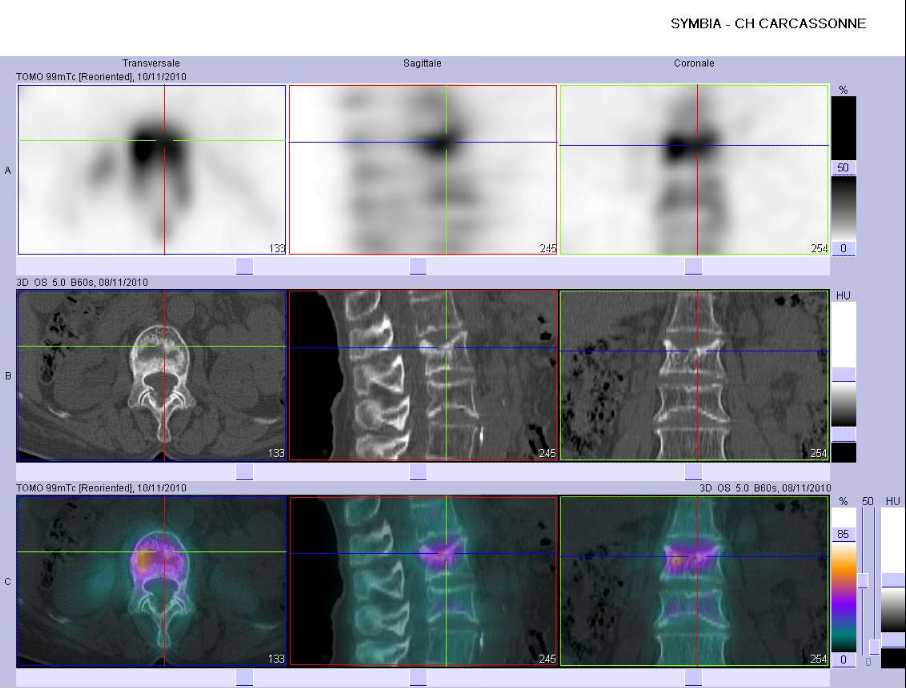This screenshot has height=688, width=906.
Task: Click slice number 133 in row C fused transversal
Action: [276, 659]
